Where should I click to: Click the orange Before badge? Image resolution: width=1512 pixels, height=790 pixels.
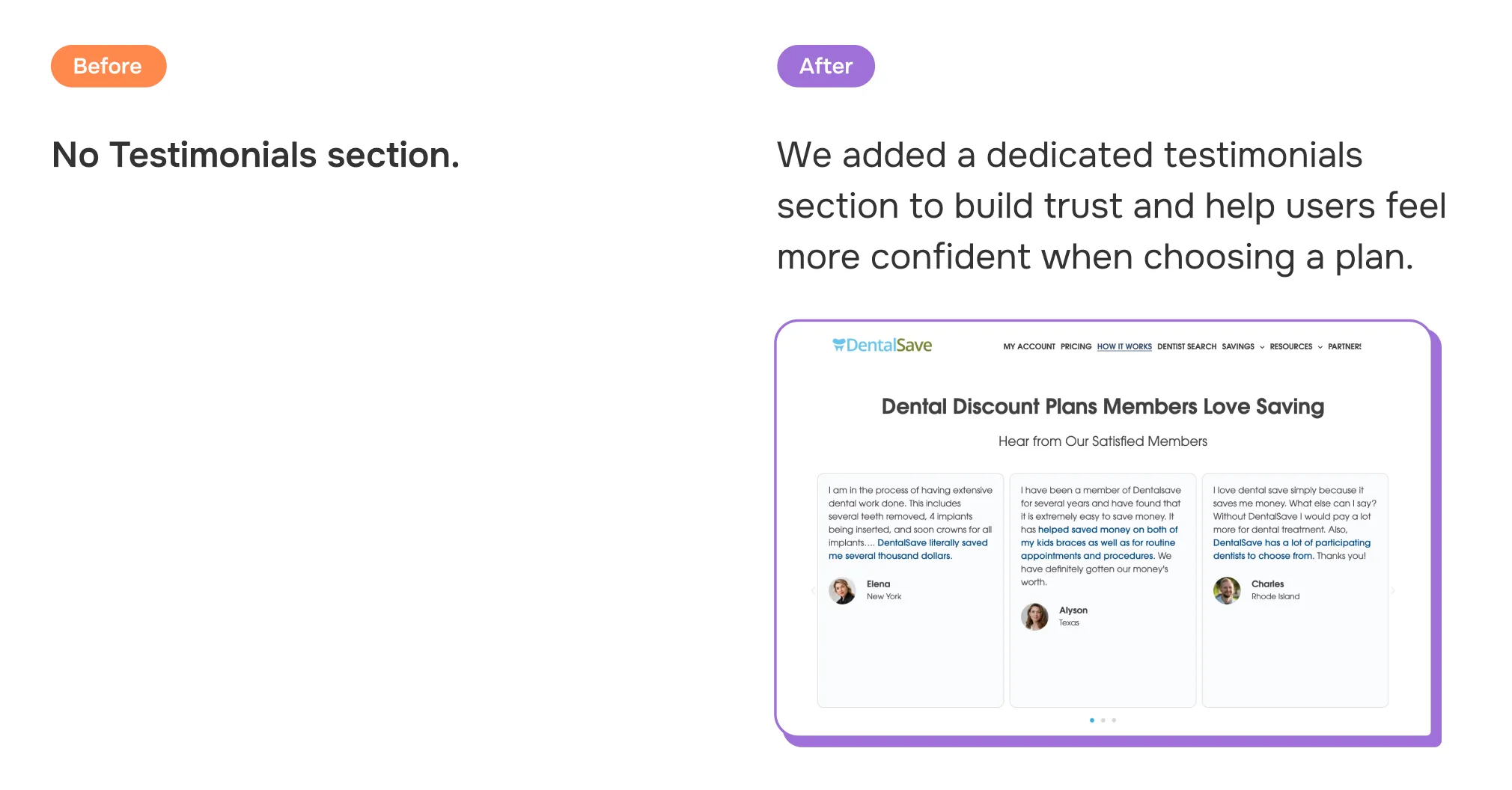[108, 66]
